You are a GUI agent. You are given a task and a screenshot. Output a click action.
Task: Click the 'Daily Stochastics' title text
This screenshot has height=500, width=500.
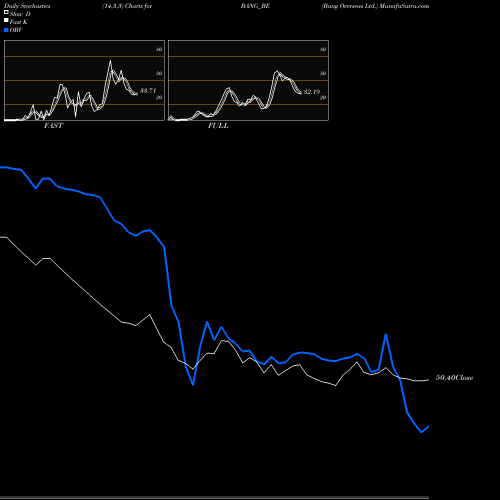tap(27, 6)
